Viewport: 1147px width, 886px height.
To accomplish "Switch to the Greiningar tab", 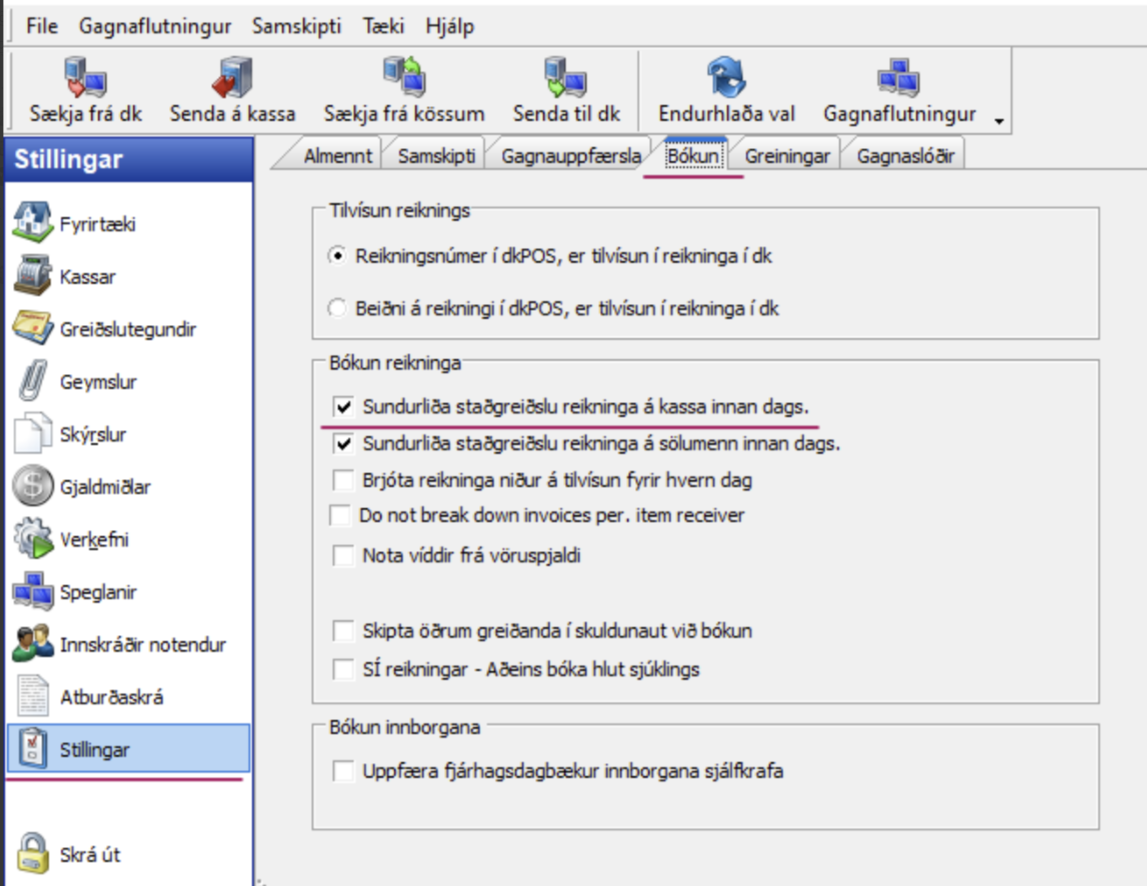I will 786,156.
